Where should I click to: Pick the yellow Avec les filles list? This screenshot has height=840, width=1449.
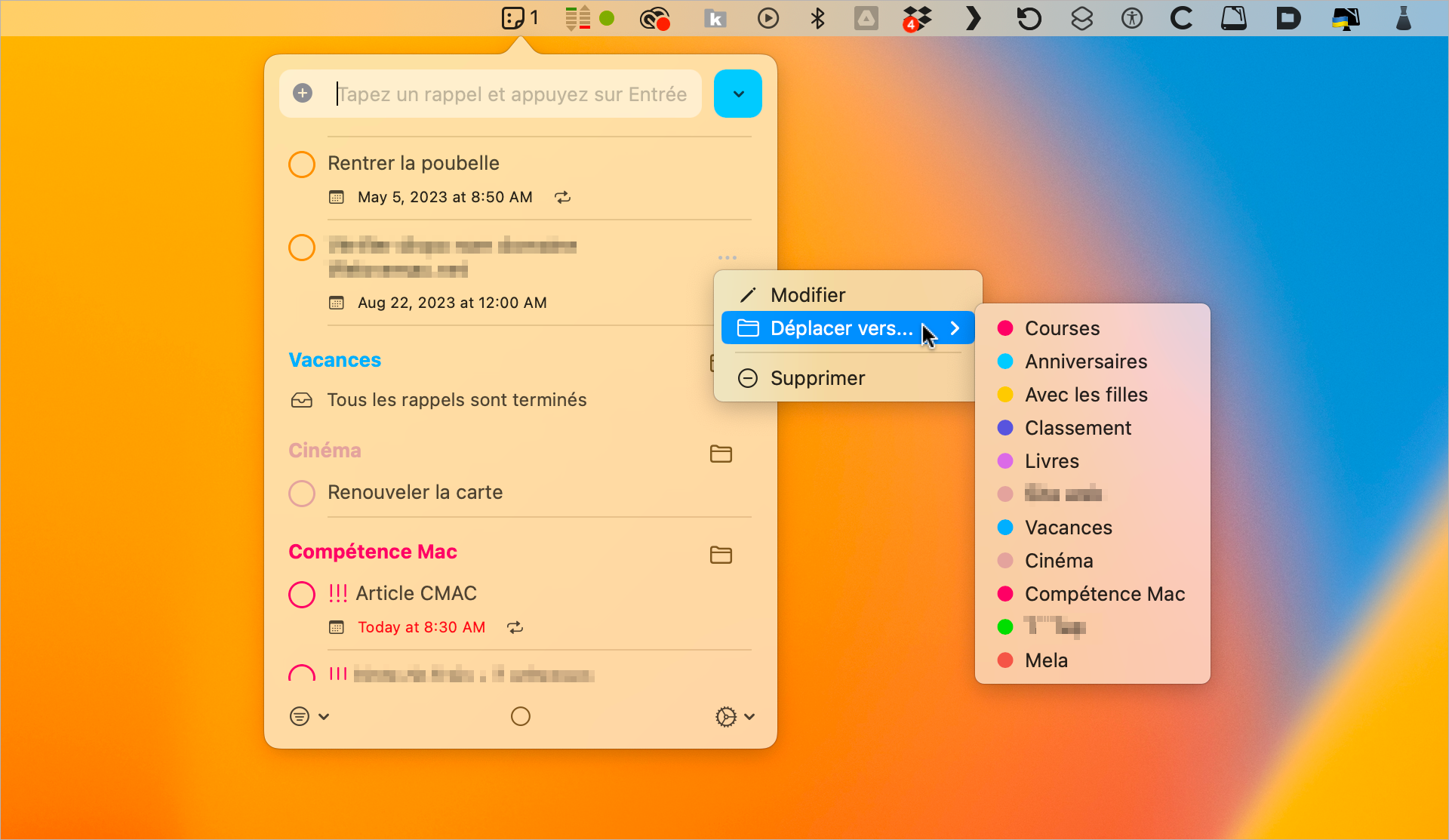pyautogui.click(x=1085, y=395)
